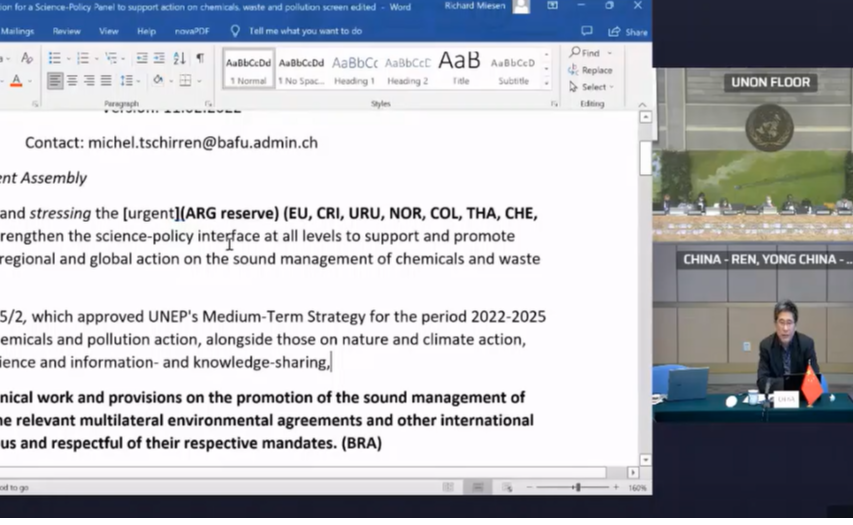The height and width of the screenshot is (525, 853).
Task: Open the novaPDF tab
Action: click(191, 31)
